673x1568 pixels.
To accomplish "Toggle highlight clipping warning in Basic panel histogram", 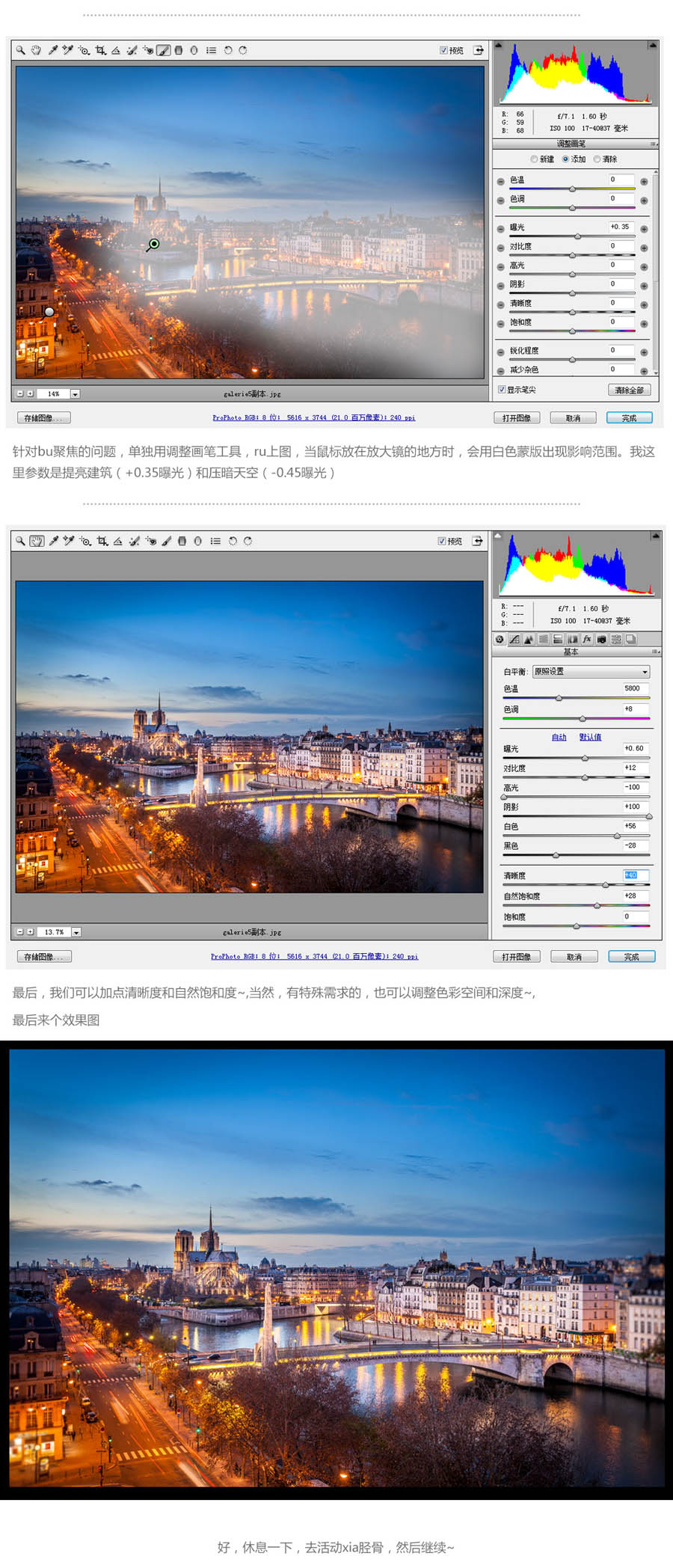I will pos(656,536).
